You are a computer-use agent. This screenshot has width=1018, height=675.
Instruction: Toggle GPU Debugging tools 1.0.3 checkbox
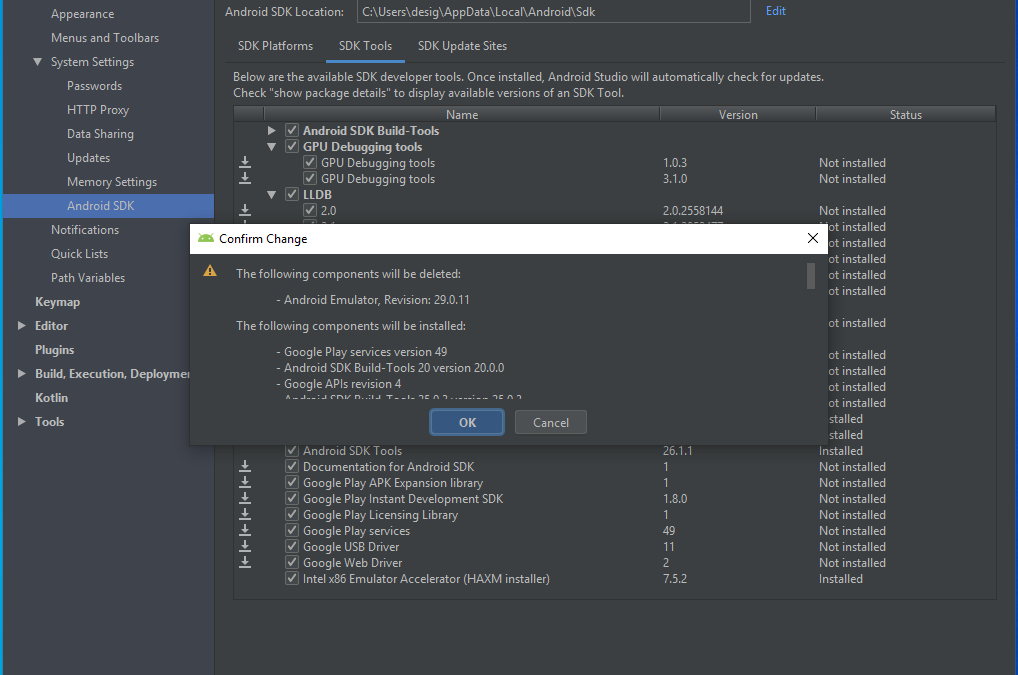tap(310, 162)
